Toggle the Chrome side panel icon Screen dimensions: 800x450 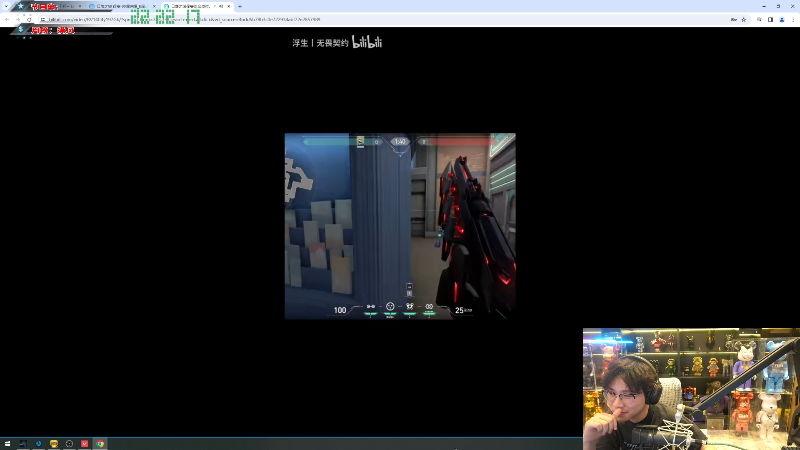click(770, 19)
